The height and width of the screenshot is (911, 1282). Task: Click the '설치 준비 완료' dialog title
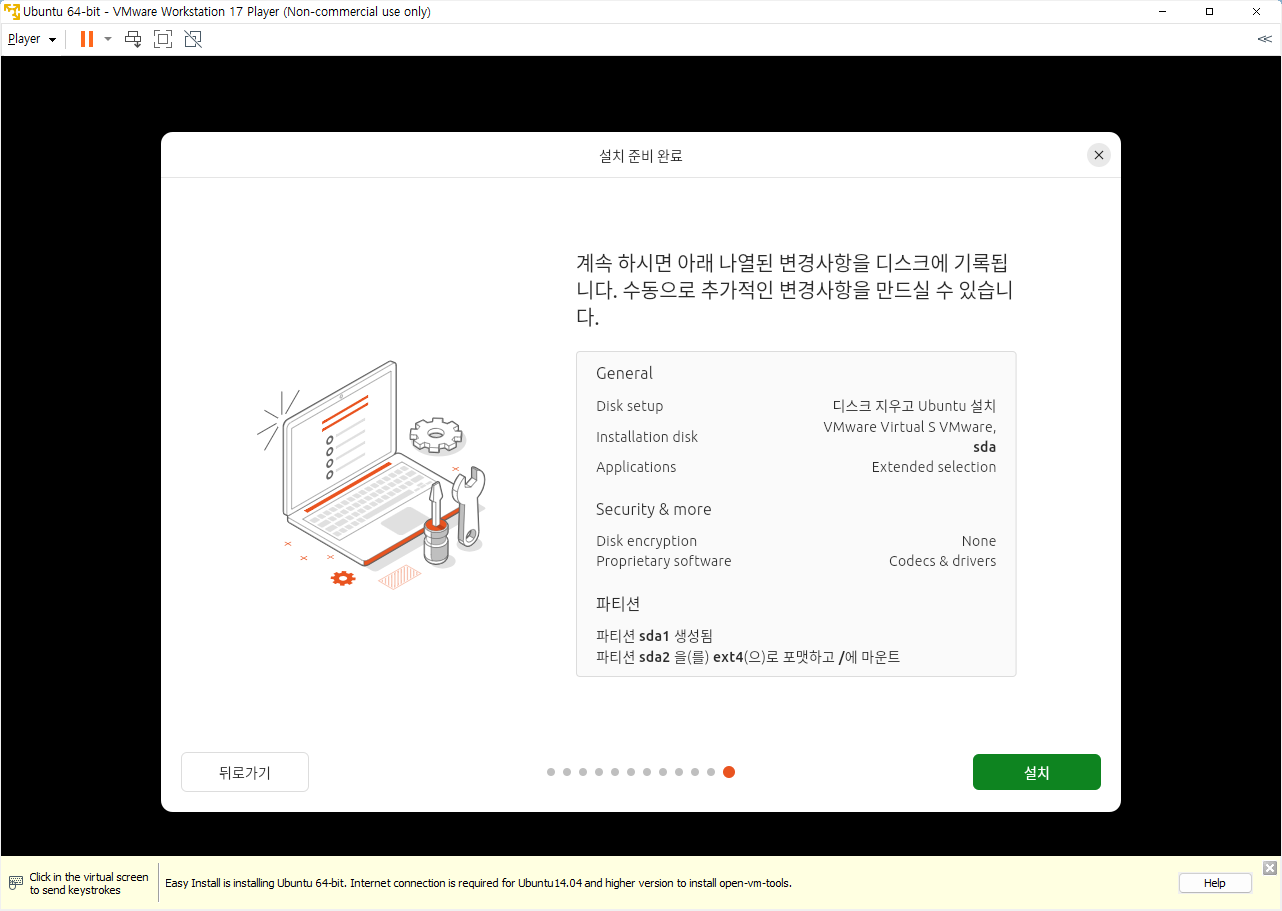click(x=640, y=156)
